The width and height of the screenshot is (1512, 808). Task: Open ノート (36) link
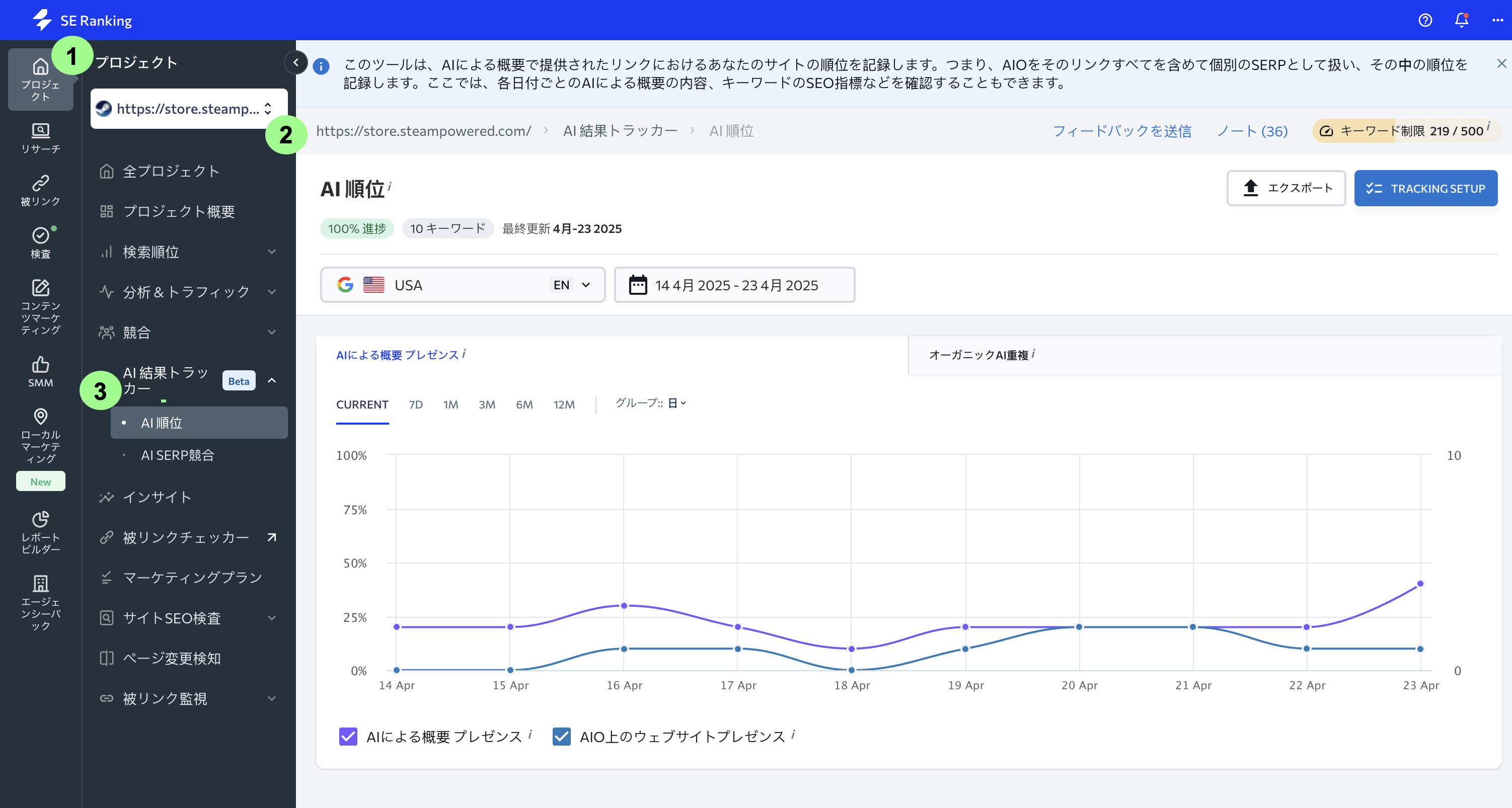pyautogui.click(x=1252, y=131)
